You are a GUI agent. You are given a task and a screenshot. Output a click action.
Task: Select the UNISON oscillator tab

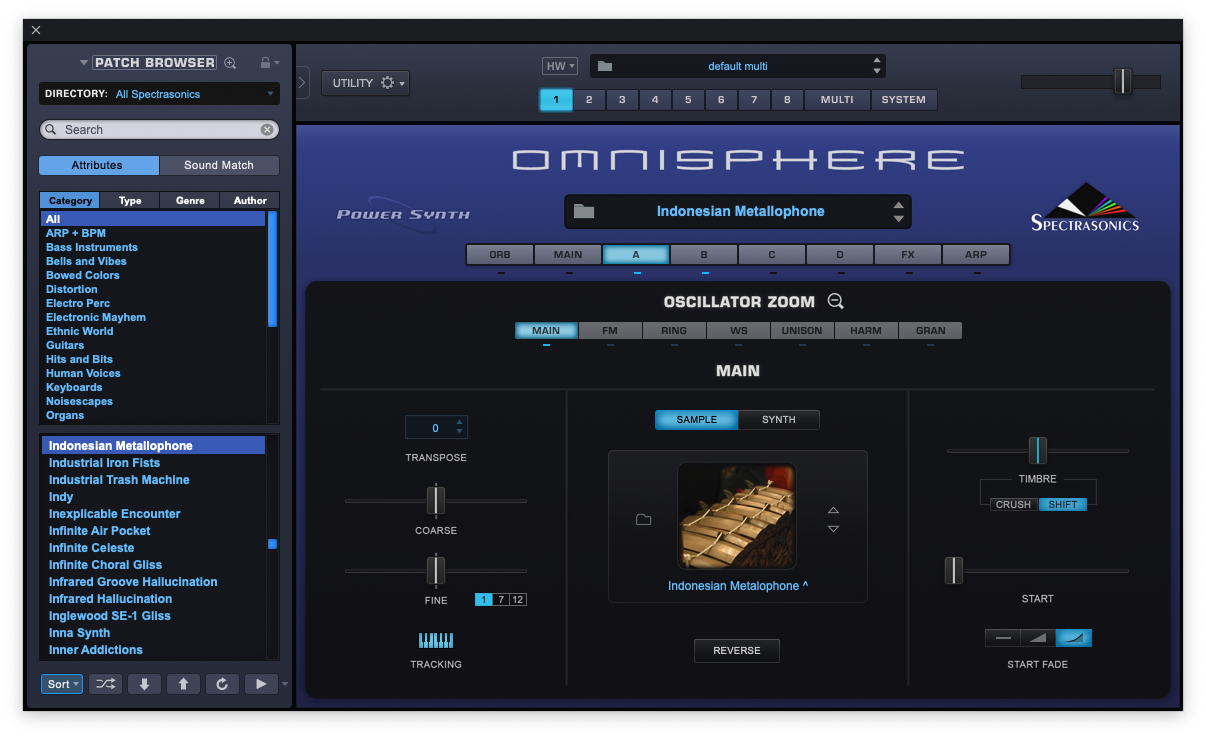click(x=802, y=331)
